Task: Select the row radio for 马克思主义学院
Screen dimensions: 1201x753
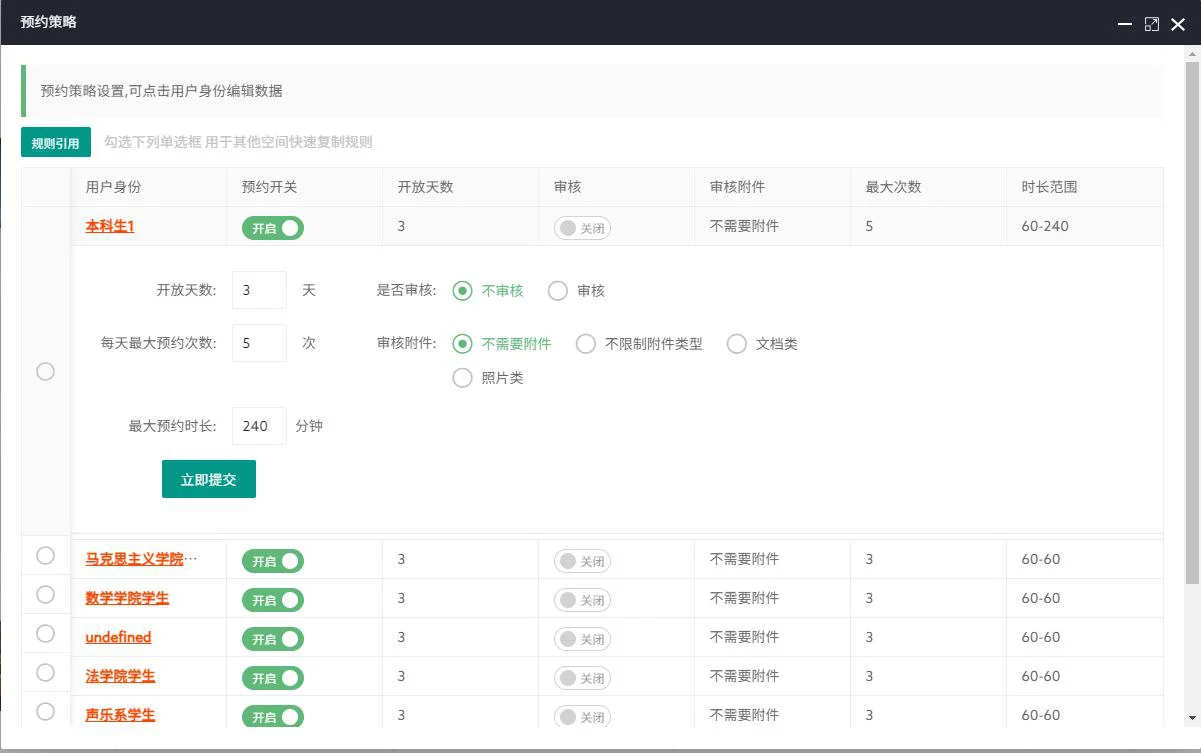Action: (x=45, y=555)
